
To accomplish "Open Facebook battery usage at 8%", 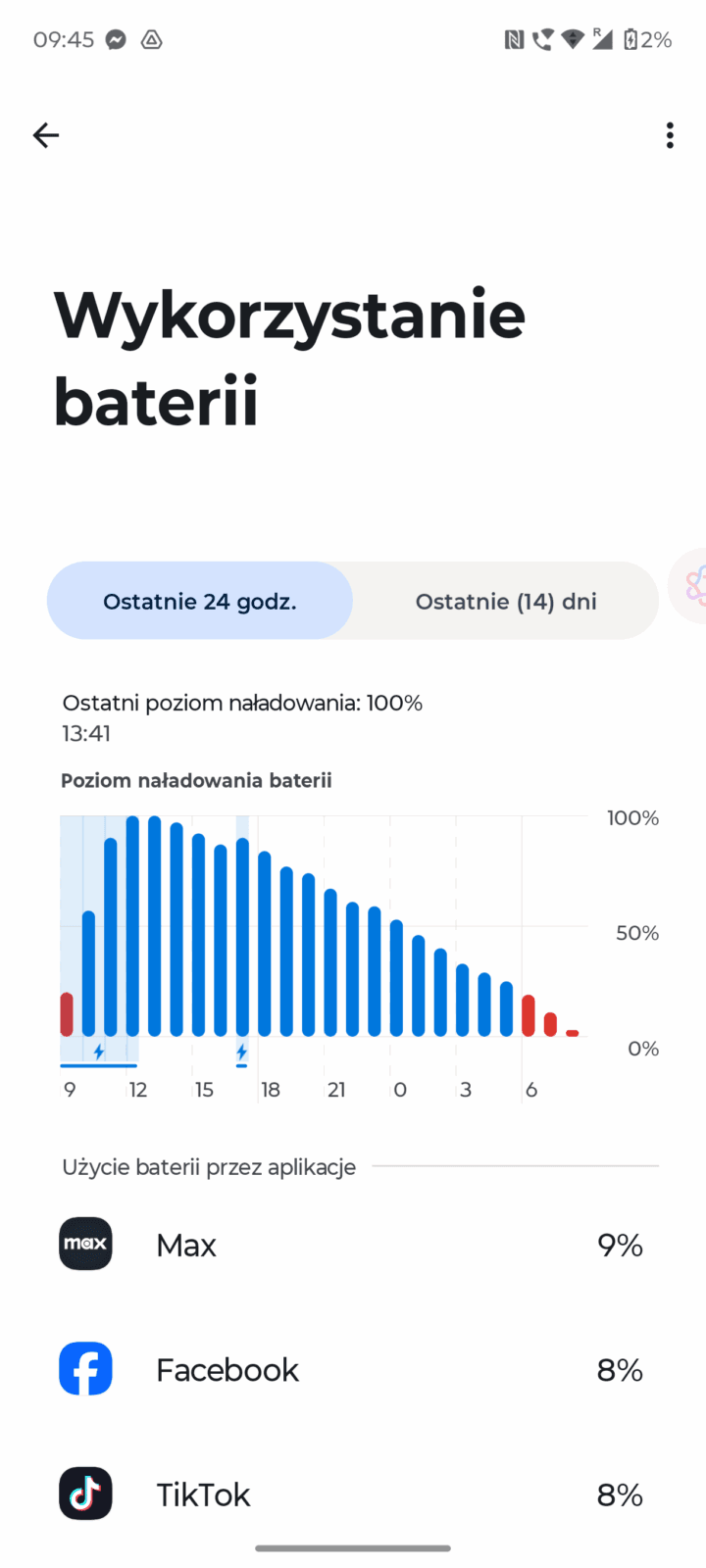I will coord(353,1369).
